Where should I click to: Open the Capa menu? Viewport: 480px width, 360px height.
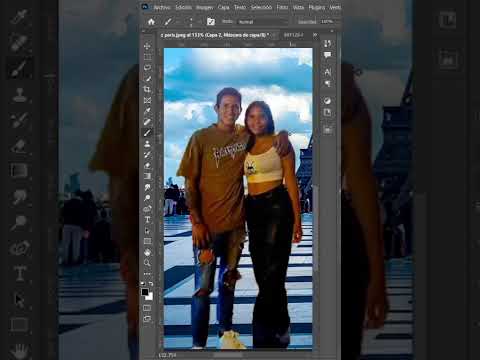[223, 7]
